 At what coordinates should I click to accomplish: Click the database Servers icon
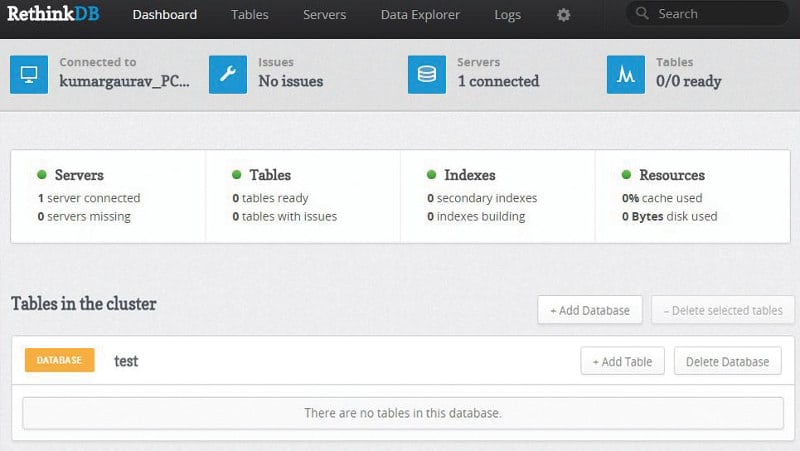tap(427, 74)
